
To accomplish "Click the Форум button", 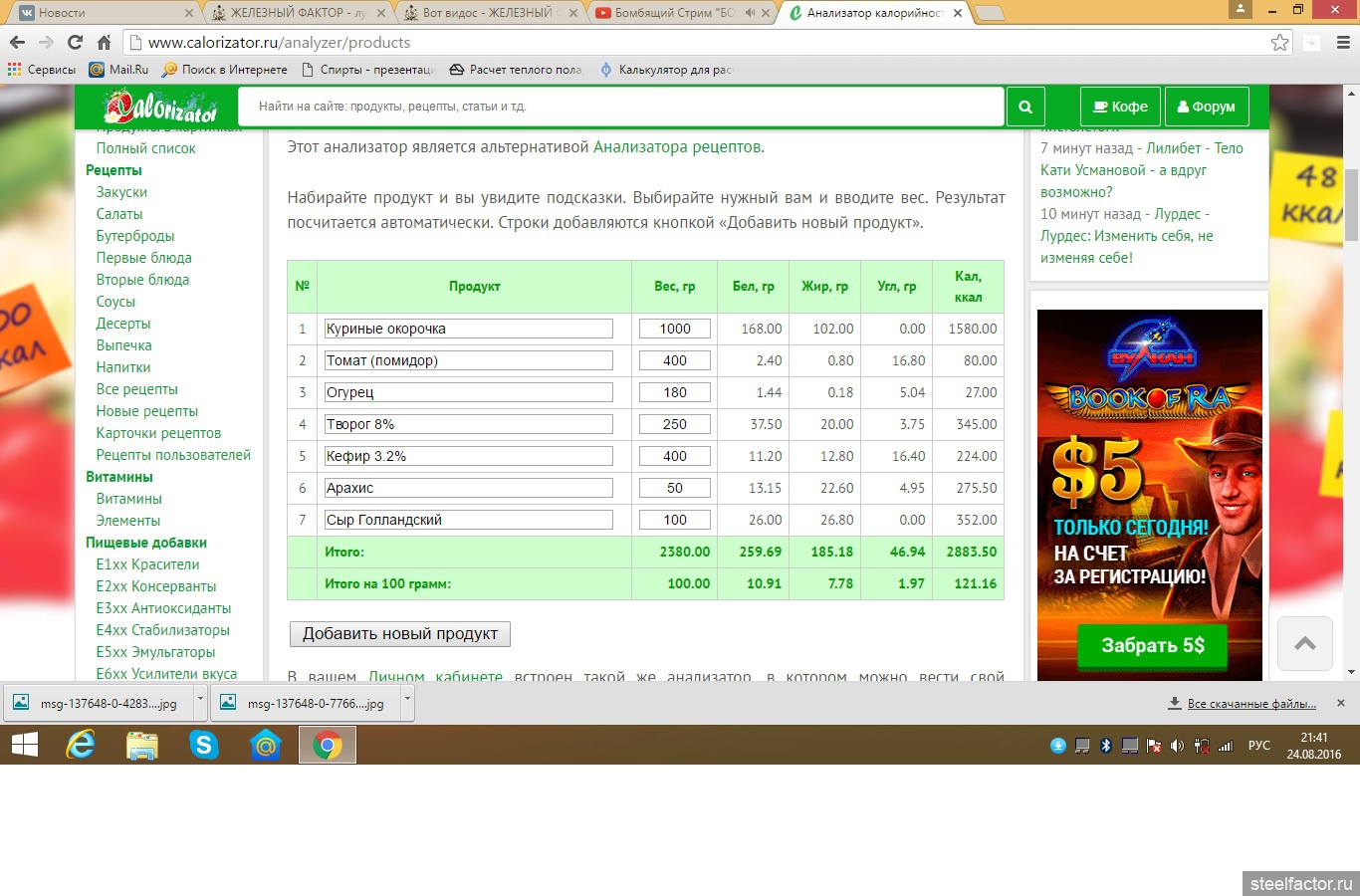I will pos(1206,107).
